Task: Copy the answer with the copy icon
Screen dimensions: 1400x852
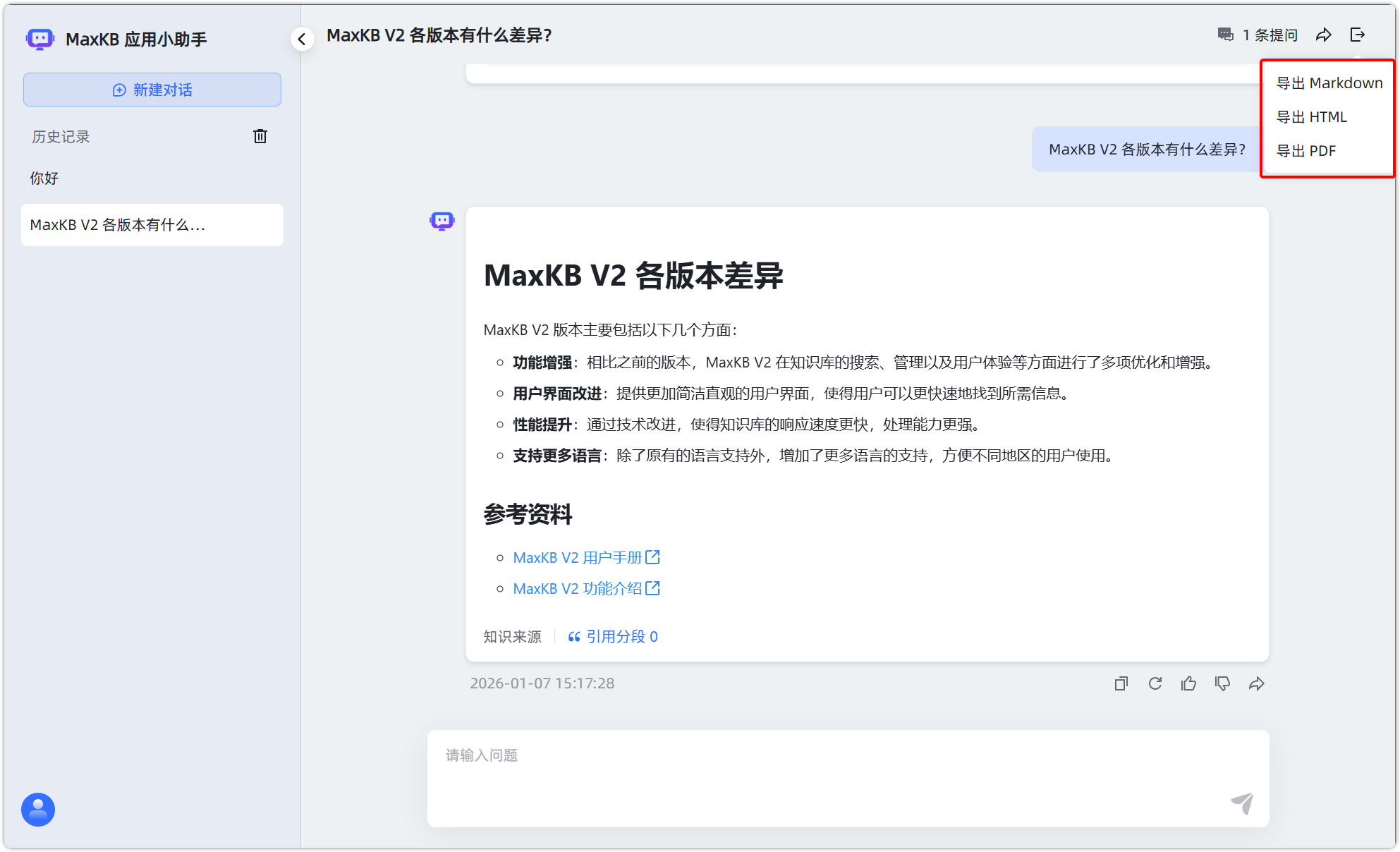Action: pos(1121,683)
